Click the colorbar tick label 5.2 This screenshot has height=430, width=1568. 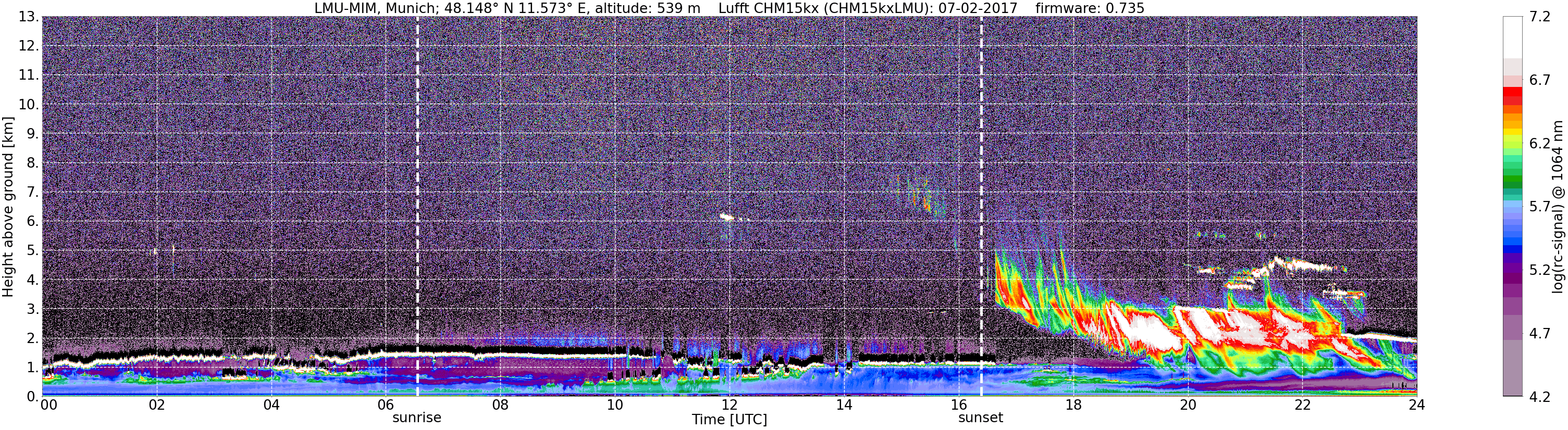[x=1540, y=270]
